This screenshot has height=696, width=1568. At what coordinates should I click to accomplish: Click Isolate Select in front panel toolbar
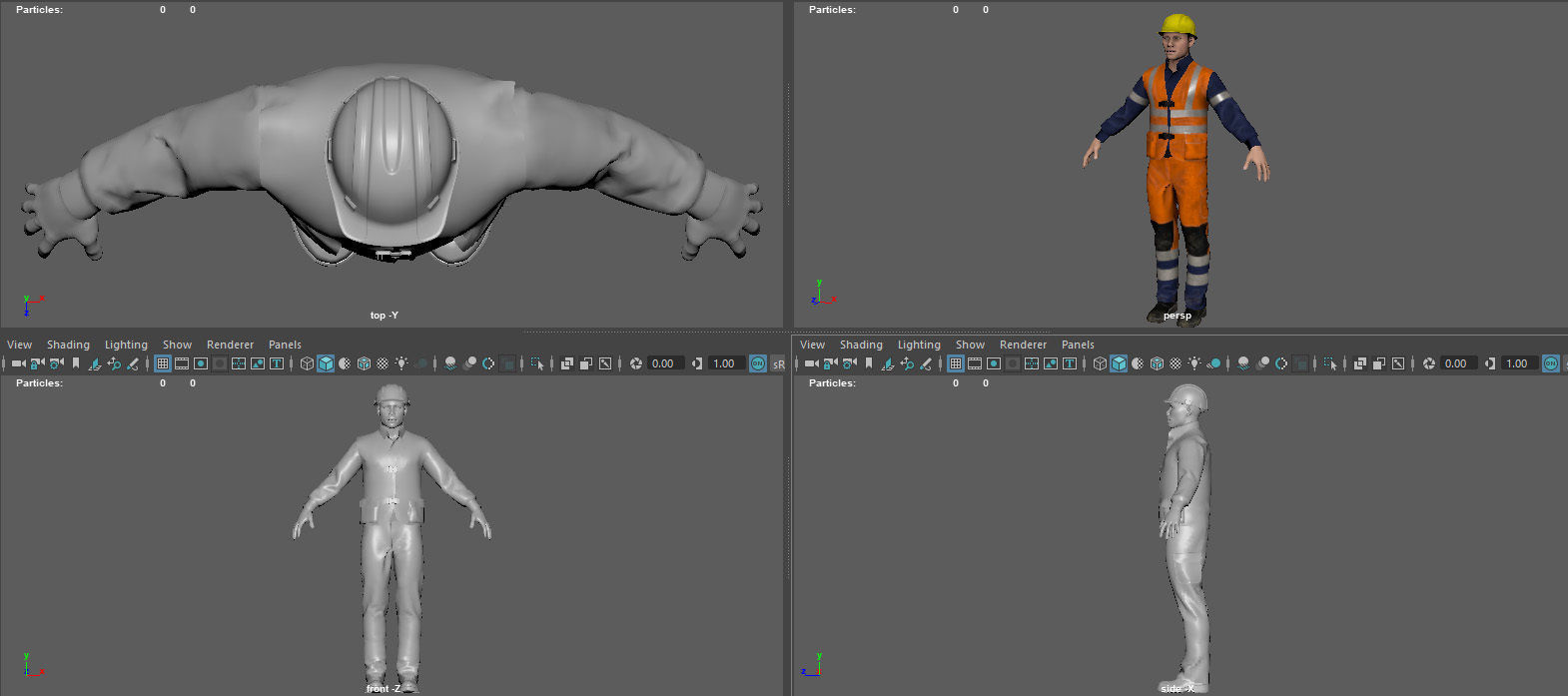[x=537, y=363]
